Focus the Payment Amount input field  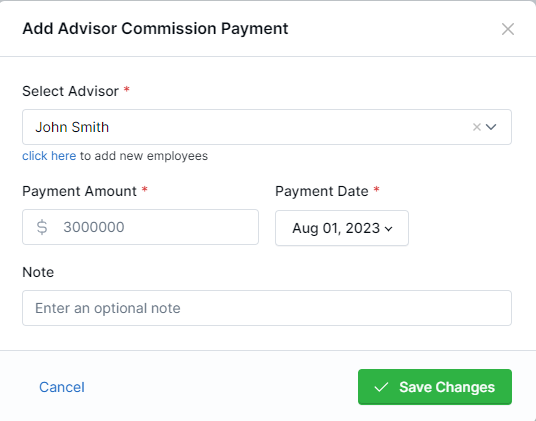(x=140, y=227)
